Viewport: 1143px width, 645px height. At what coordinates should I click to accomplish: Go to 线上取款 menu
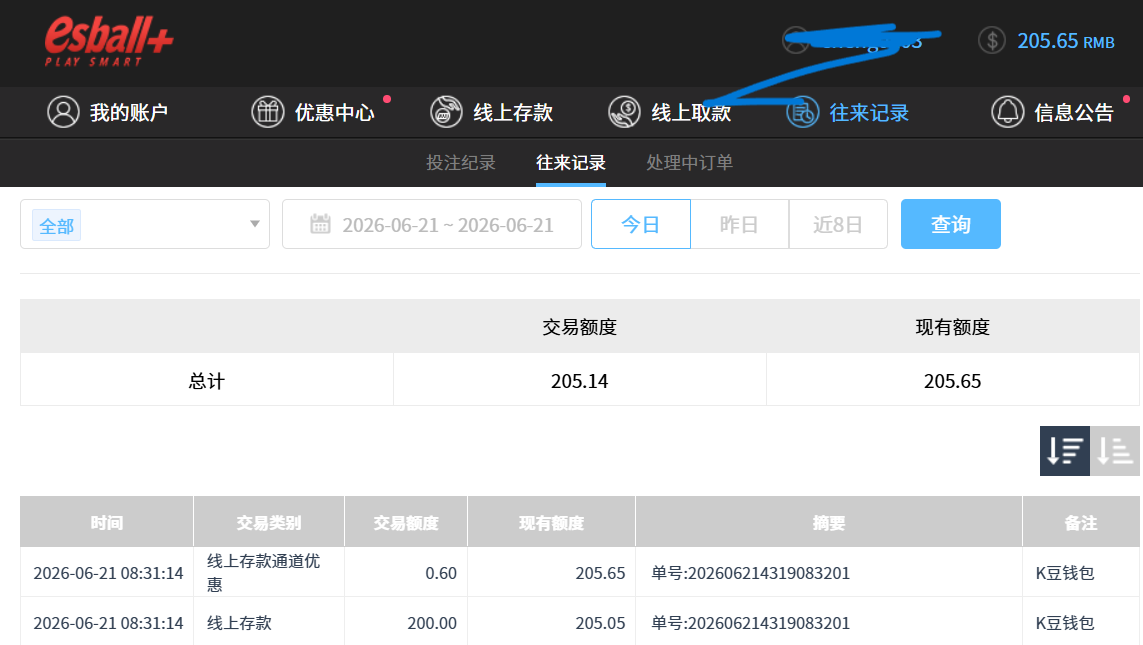click(691, 113)
